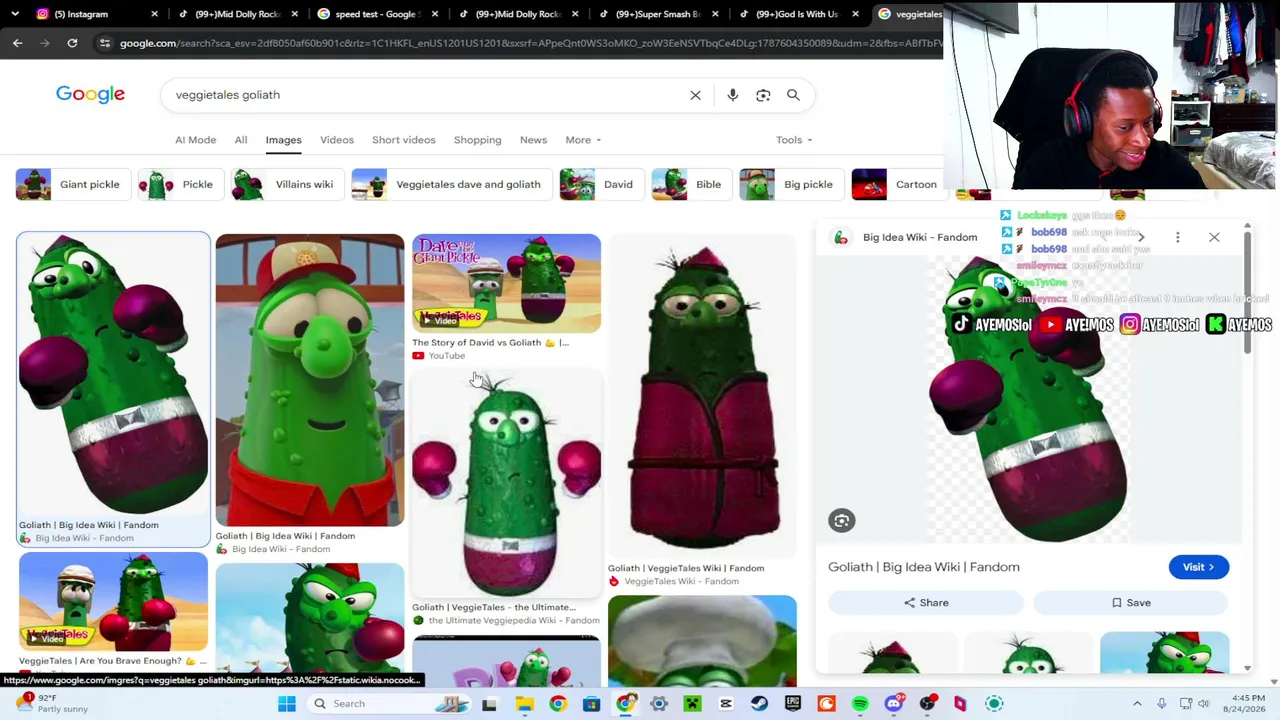Select the All results tab
The image size is (1280, 720).
241,140
